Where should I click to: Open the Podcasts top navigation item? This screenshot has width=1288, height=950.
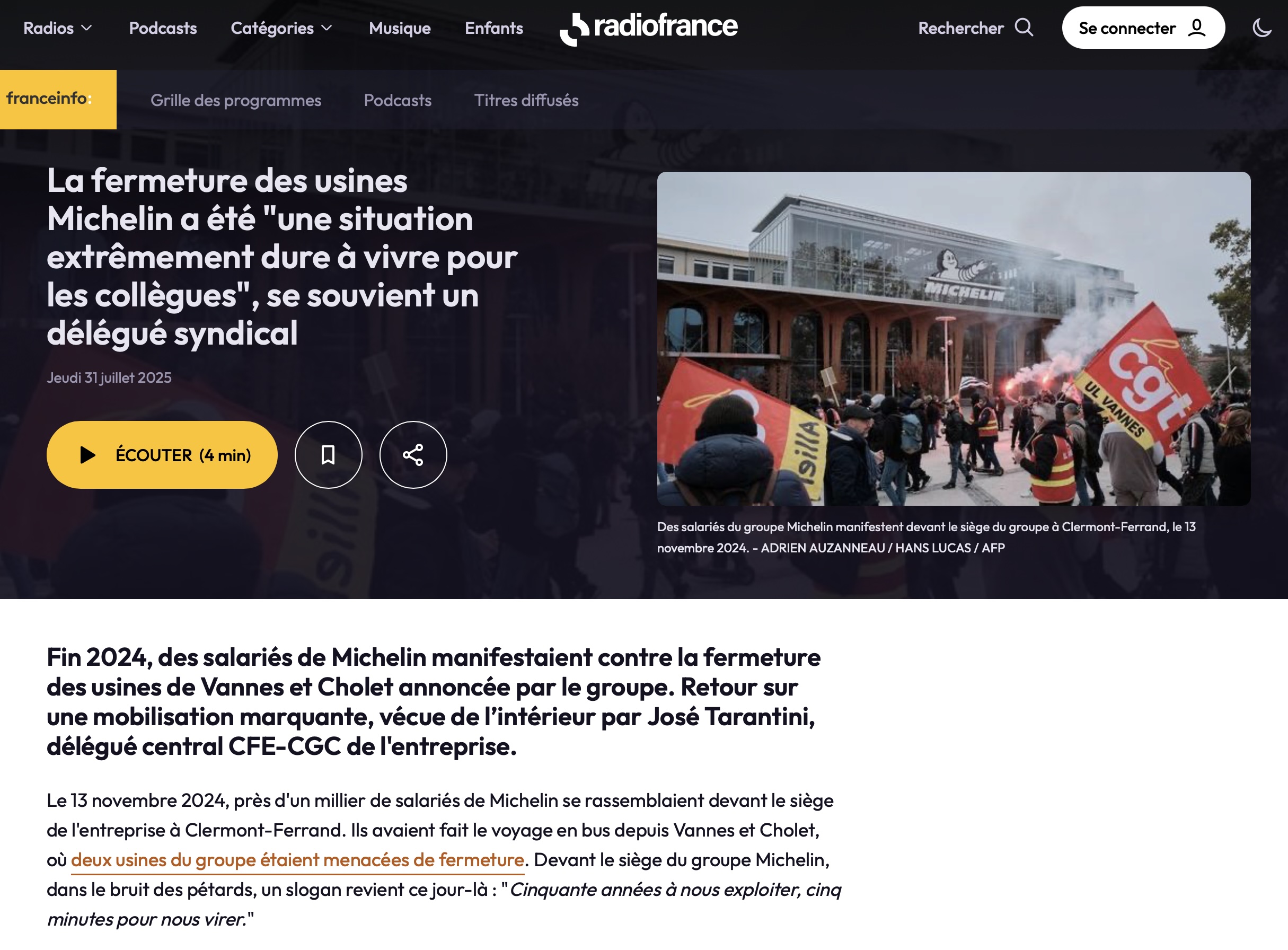click(163, 28)
